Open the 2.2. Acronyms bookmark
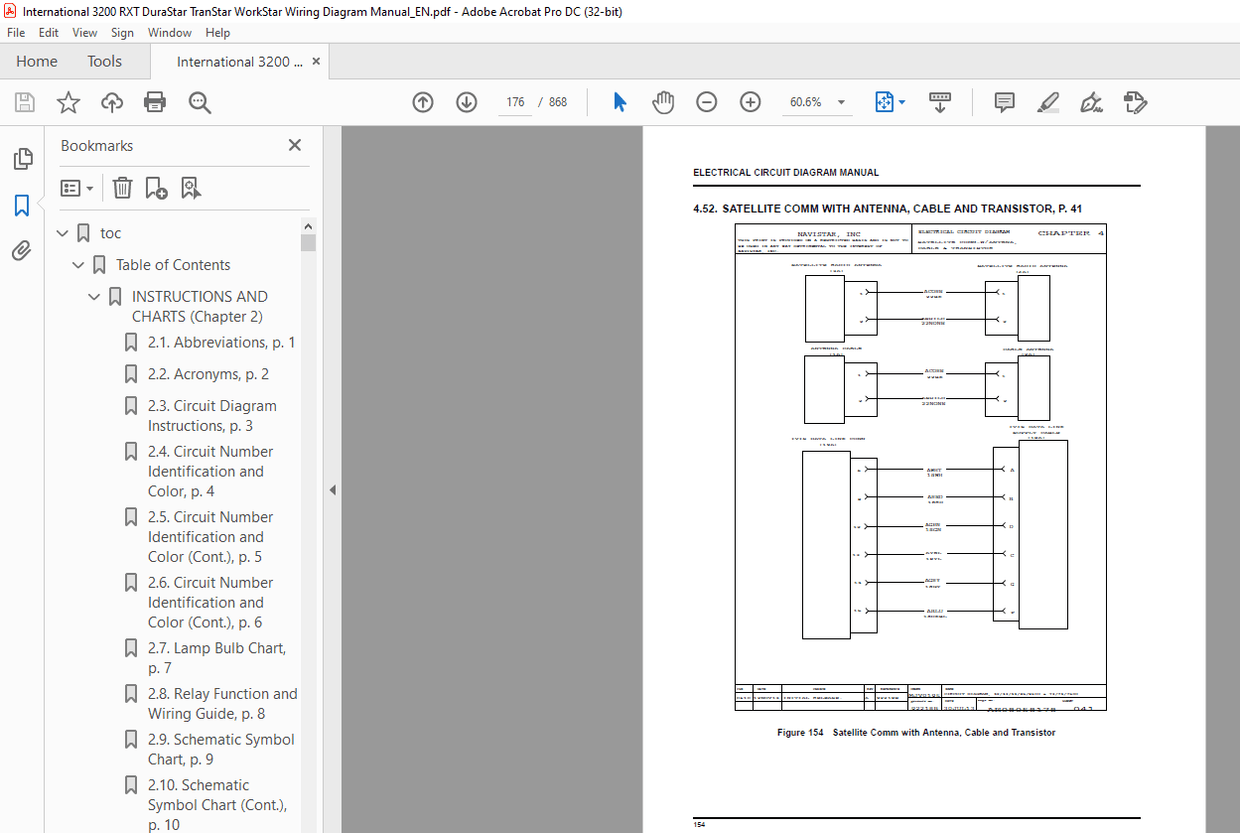 tap(208, 374)
